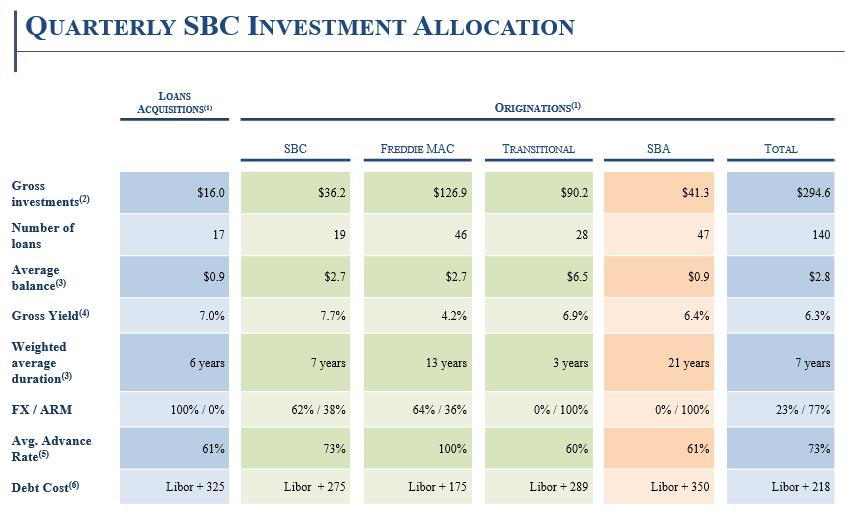This screenshot has height=516, width=845.
Task: Click the Total column header
Action: coord(780,149)
